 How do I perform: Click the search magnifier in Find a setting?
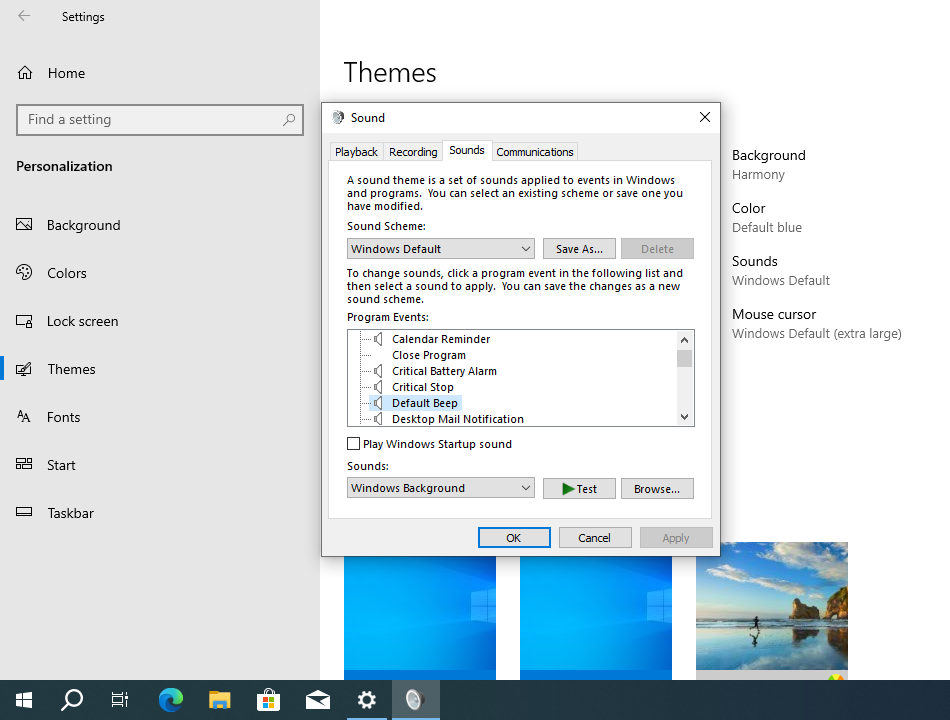[289, 119]
